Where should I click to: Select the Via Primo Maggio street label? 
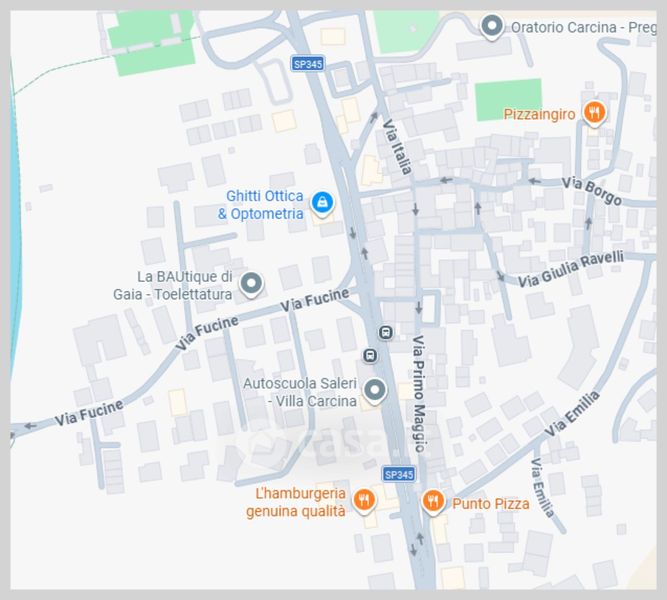(419, 393)
